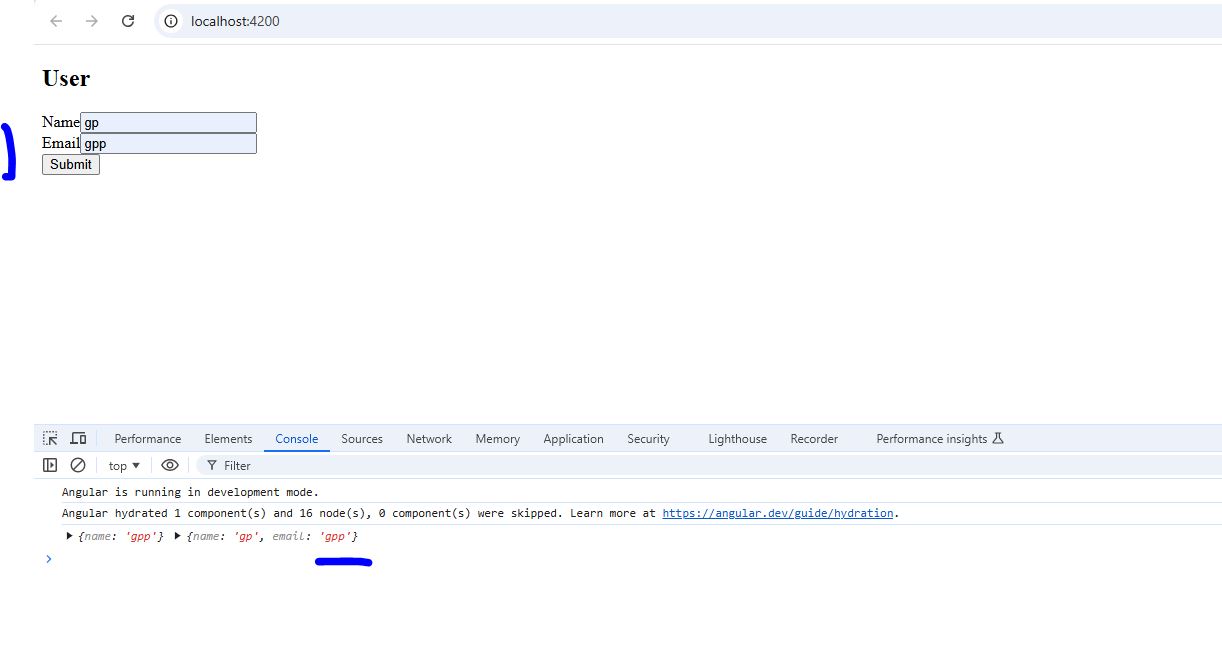
Task: Open the Lighthouse tab
Action: coord(738,439)
